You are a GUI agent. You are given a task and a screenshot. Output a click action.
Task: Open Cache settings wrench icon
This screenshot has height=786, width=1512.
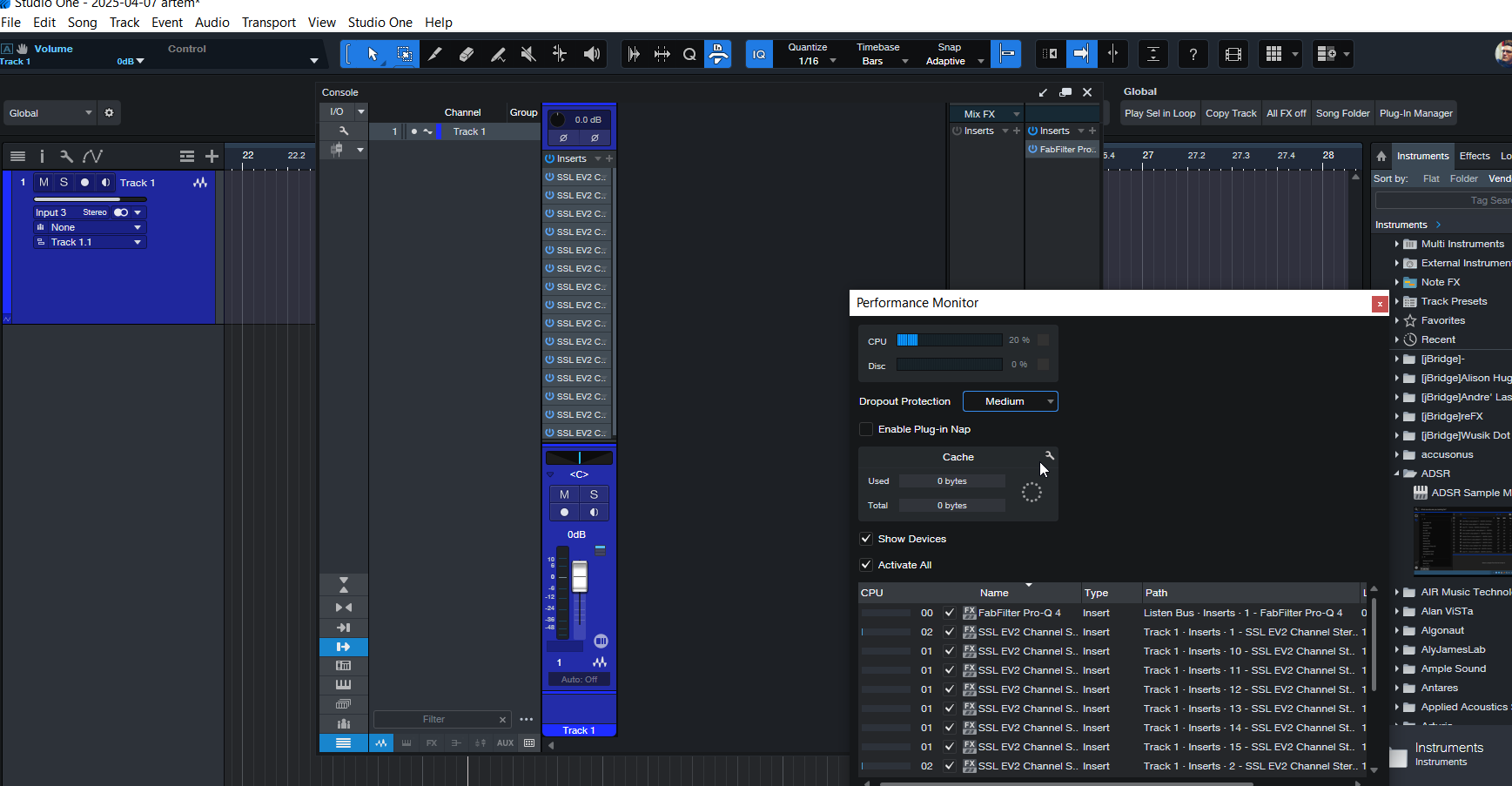pyautogui.click(x=1050, y=456)
